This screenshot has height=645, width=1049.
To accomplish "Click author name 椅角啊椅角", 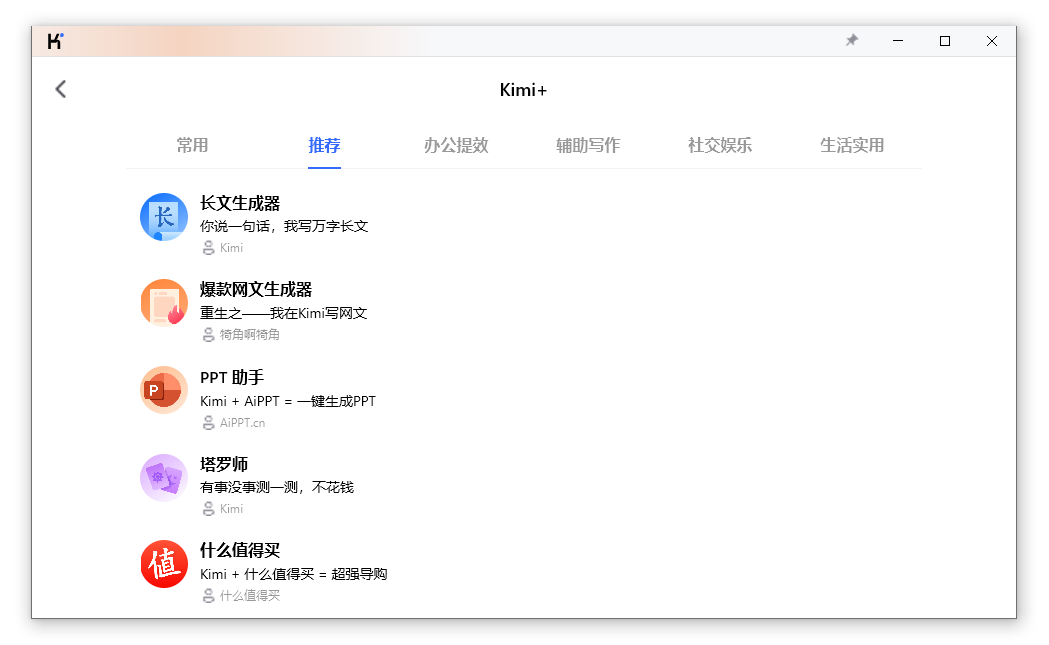I will click(250, 335).
